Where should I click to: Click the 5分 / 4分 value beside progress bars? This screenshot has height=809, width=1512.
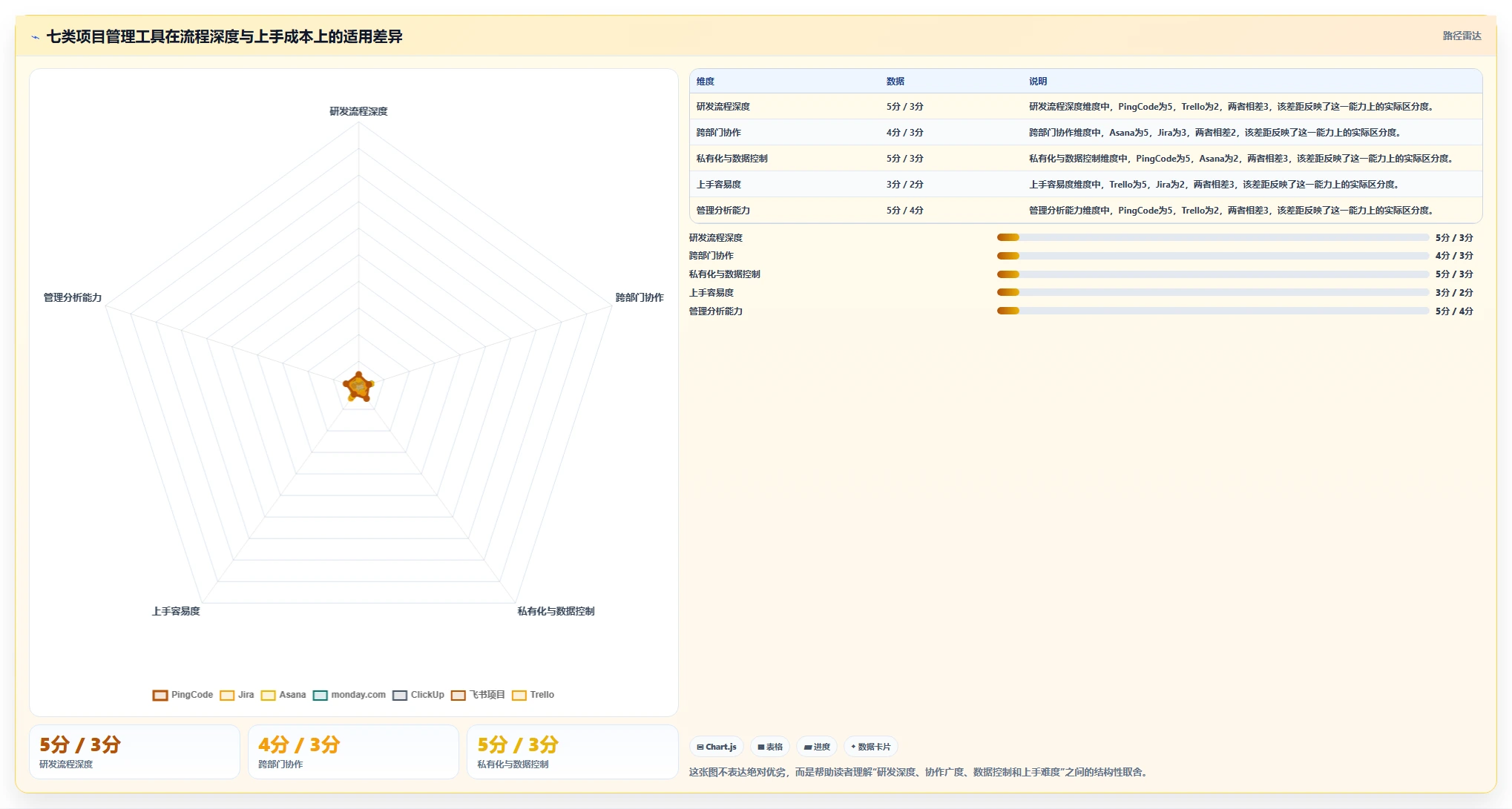(1454, 311)
